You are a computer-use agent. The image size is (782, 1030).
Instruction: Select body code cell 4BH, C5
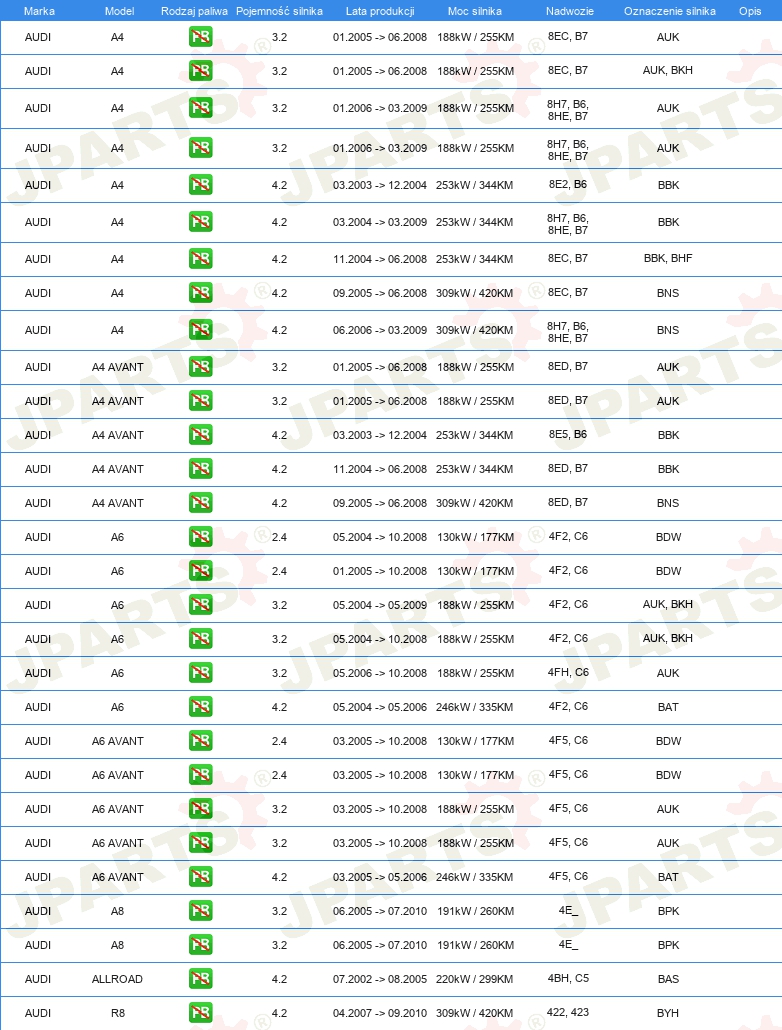pyautogui.click(x=568, y=978)
